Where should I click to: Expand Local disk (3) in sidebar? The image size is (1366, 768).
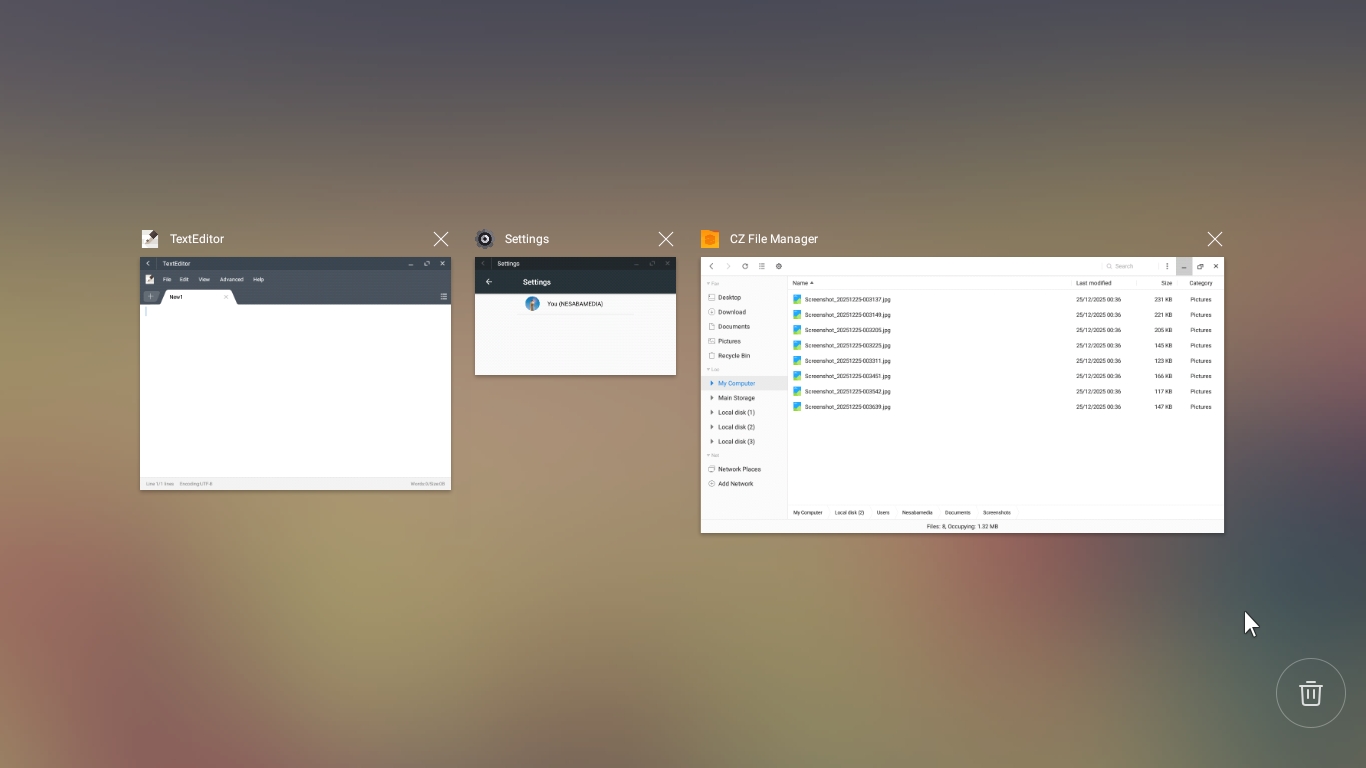pos(712,441)
